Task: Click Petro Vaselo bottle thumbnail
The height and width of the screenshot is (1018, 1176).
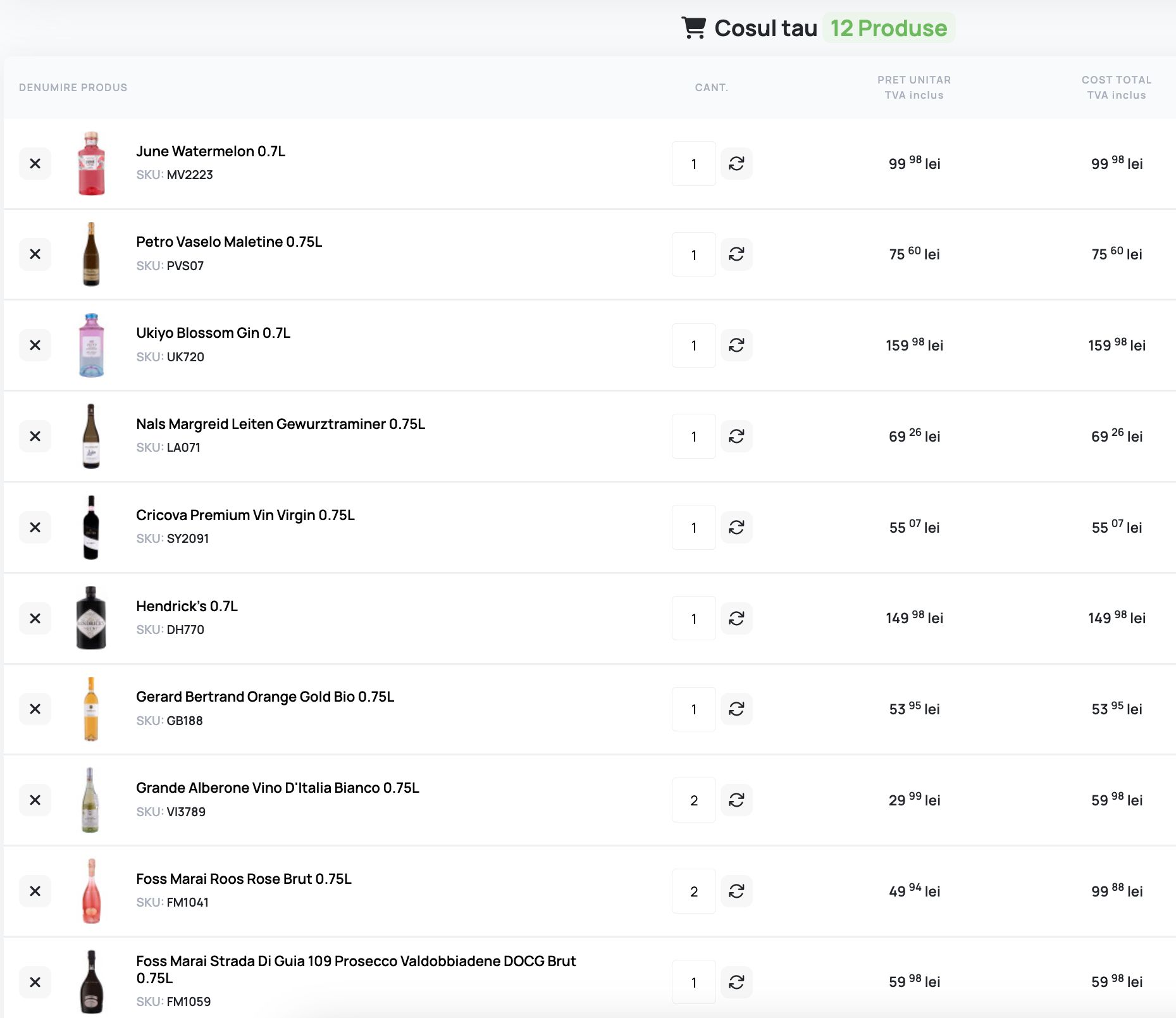Action: (x=91, y=254)
